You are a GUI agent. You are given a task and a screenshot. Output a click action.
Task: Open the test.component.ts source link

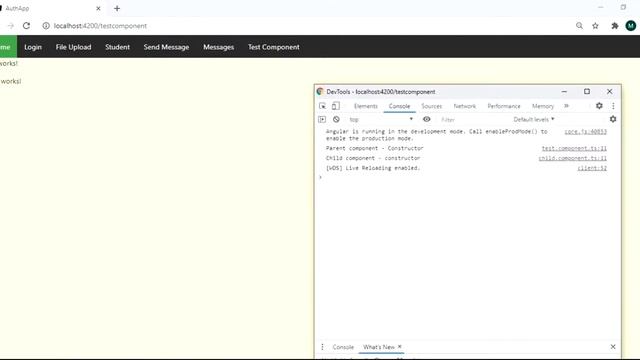pyautogui.click(x=574, y=148)
